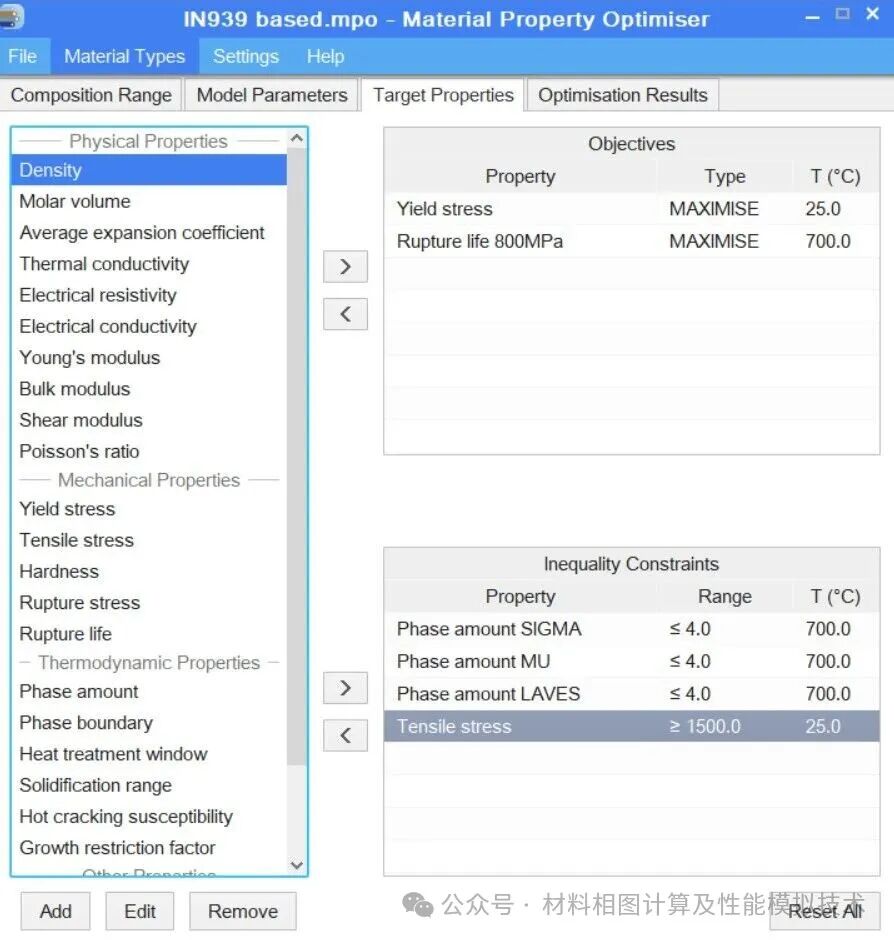The width and height of the screenshot is (894, 940).
Task: Select Electrical conductivity property
Action: pyautogui.click(x=149, y=326)
